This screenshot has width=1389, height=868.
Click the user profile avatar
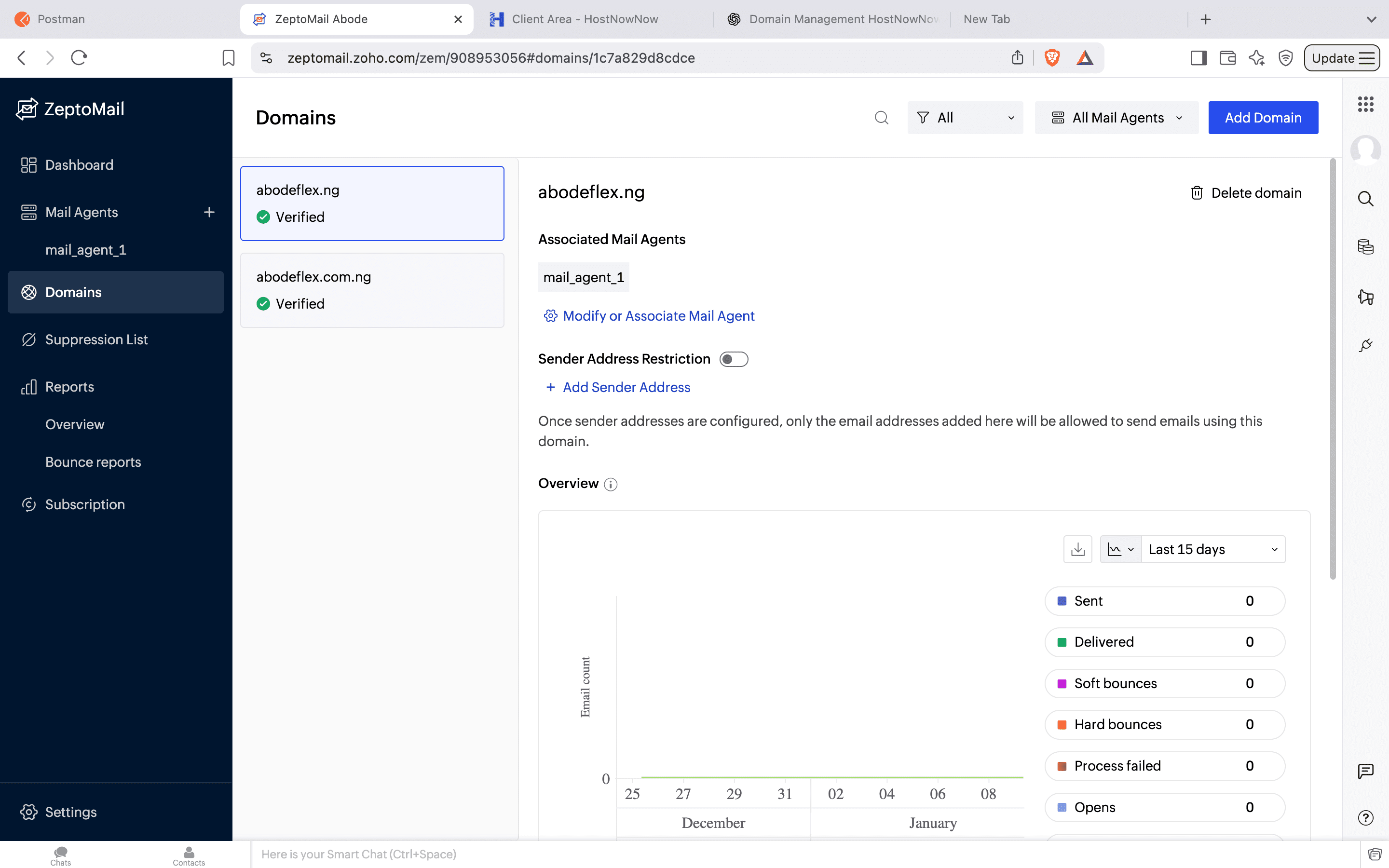[x=1365, y=150]
